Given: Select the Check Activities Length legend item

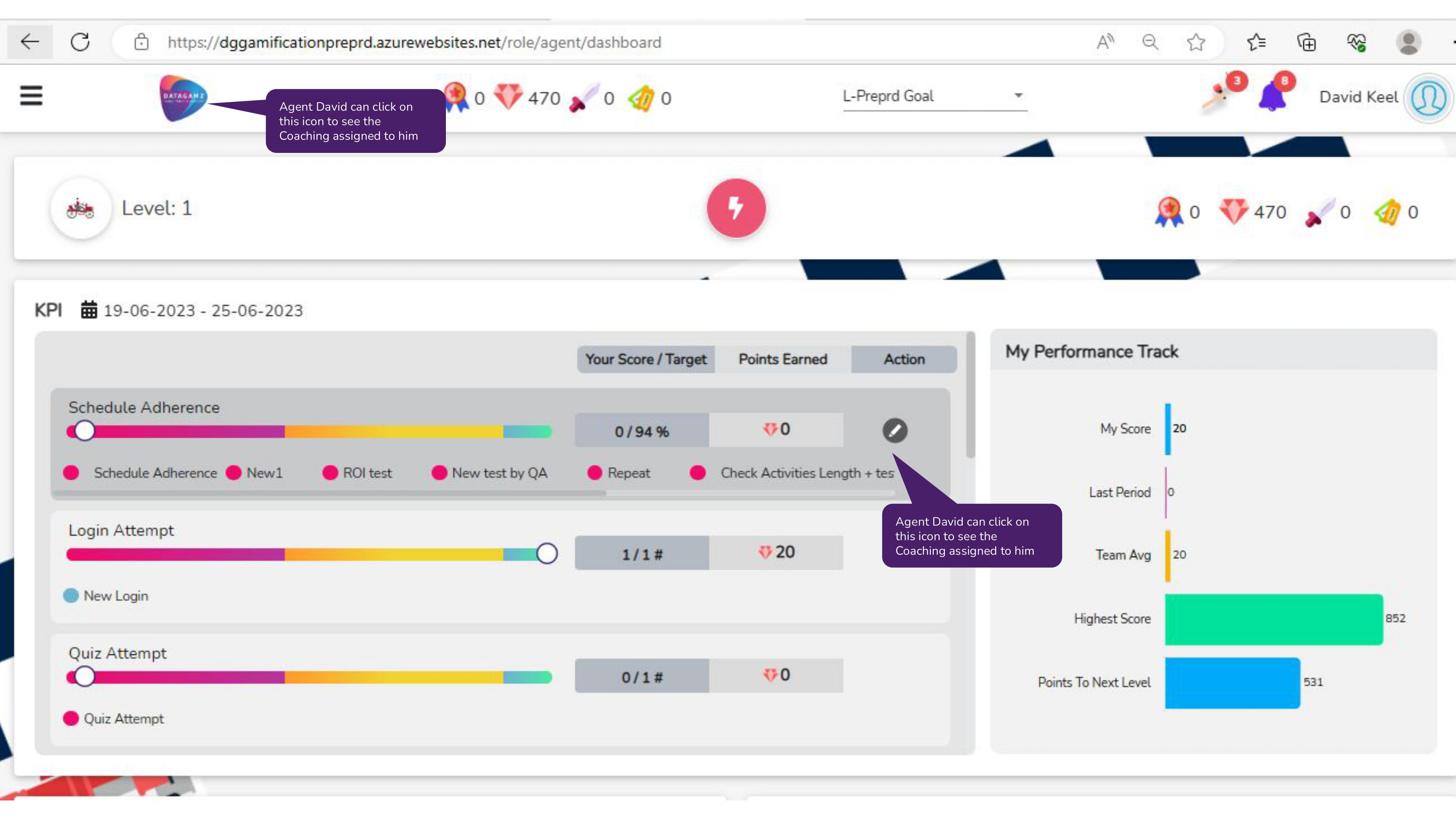Looking at the screenshot, I should [x=792, y=472].
